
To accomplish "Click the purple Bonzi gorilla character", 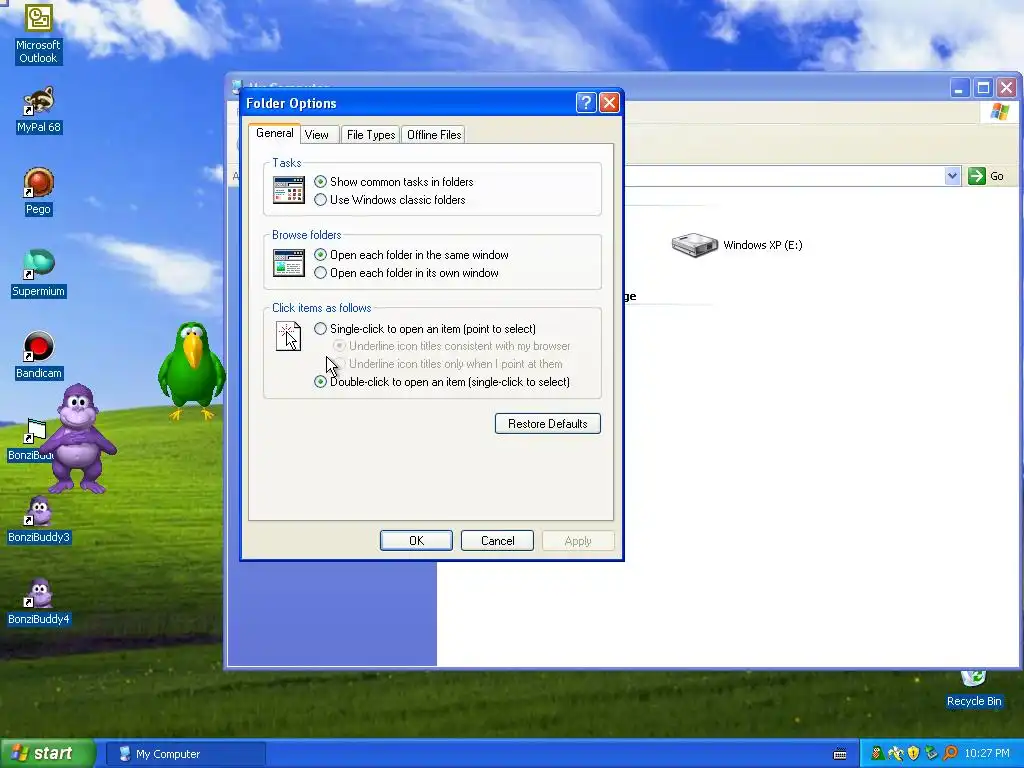I will coord(78,438).
